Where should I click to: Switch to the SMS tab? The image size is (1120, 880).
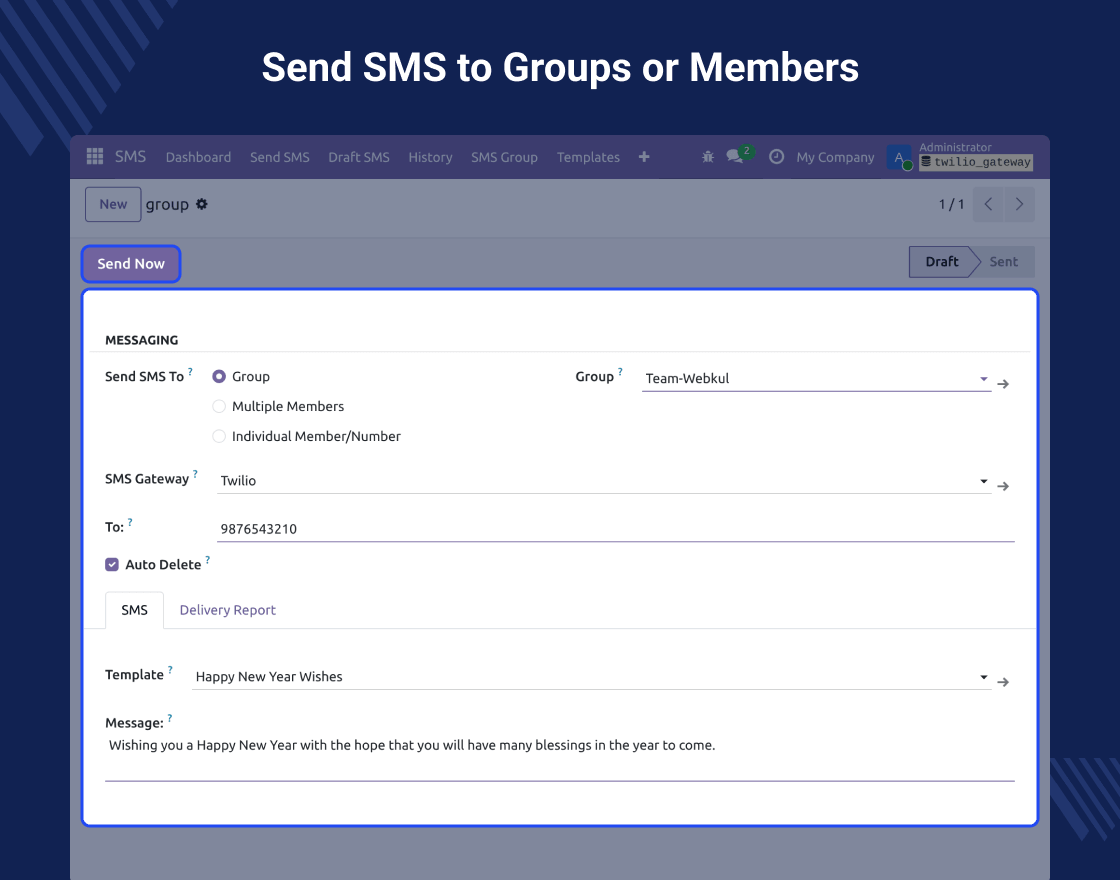[x=134, y=610]
